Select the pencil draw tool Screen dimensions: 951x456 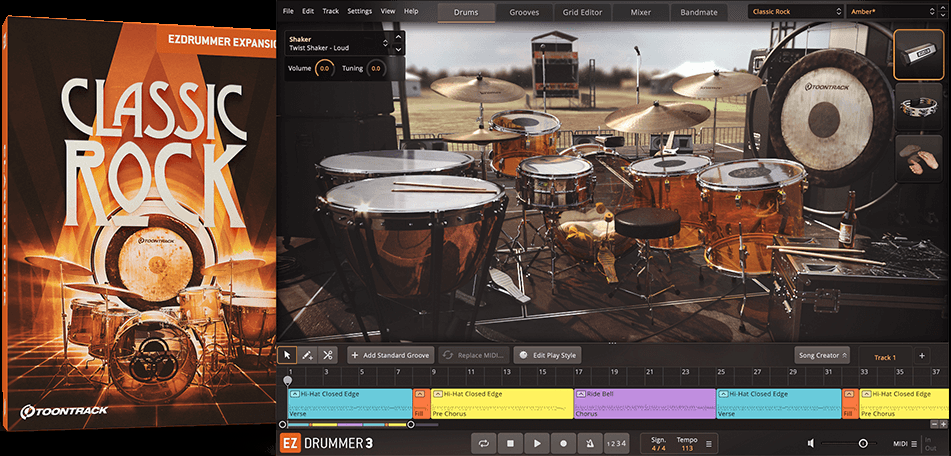click(x=307, y=355)
